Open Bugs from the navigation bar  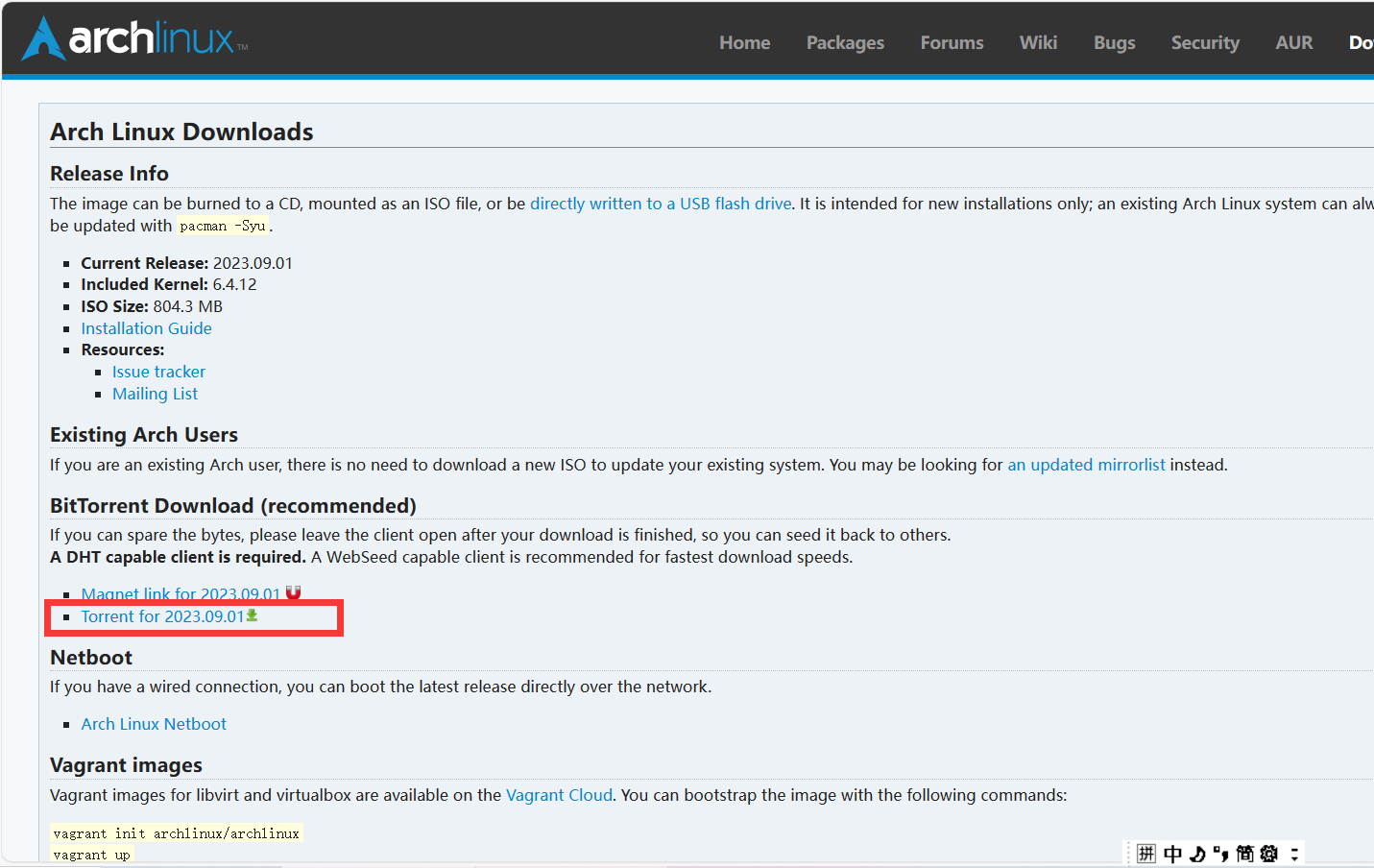click(1114, 42)
